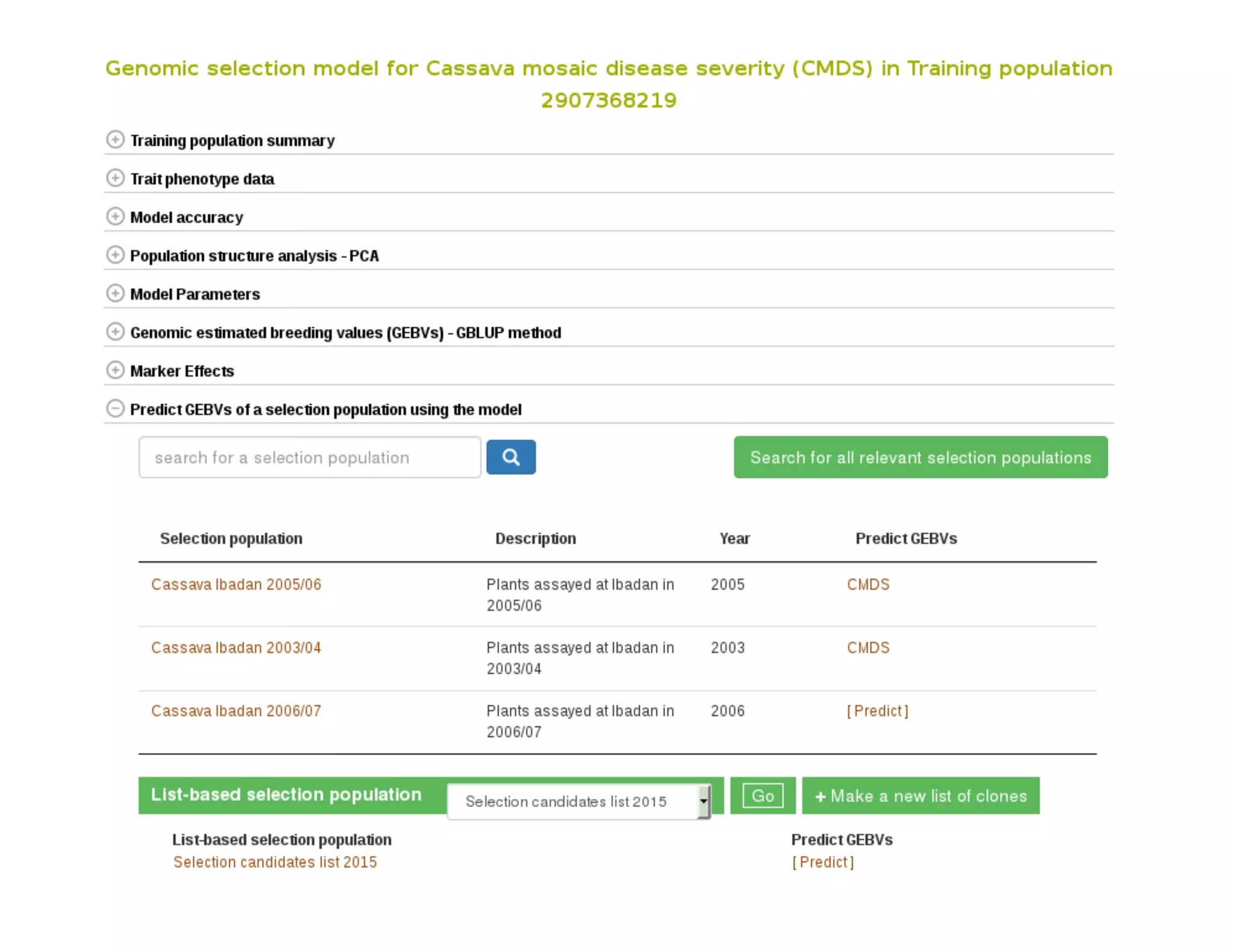The image size is (1233, 952).
Task: Click Predict link for Selection candidates list
Action: [x=822, y=862]
